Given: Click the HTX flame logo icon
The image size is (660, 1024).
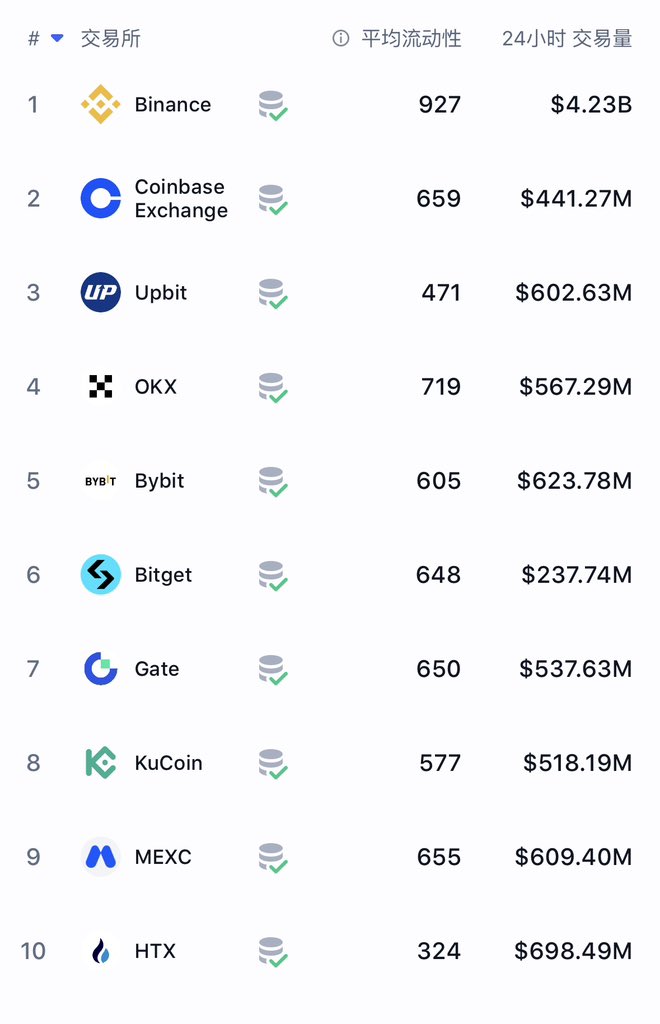Looking at the screenshot, I should click(x=101, y=951).
